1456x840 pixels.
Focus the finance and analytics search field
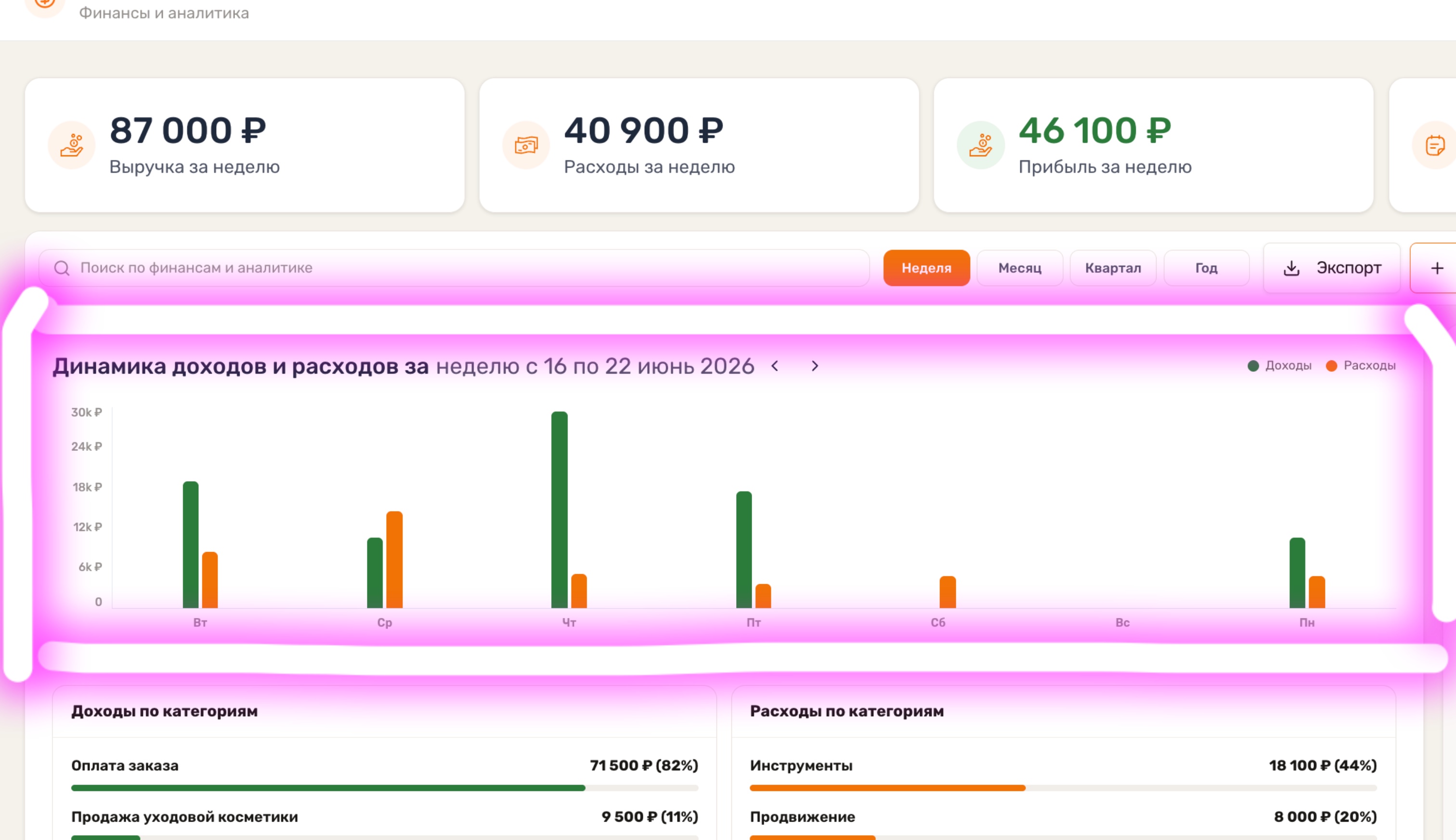(x=454, y=268)
